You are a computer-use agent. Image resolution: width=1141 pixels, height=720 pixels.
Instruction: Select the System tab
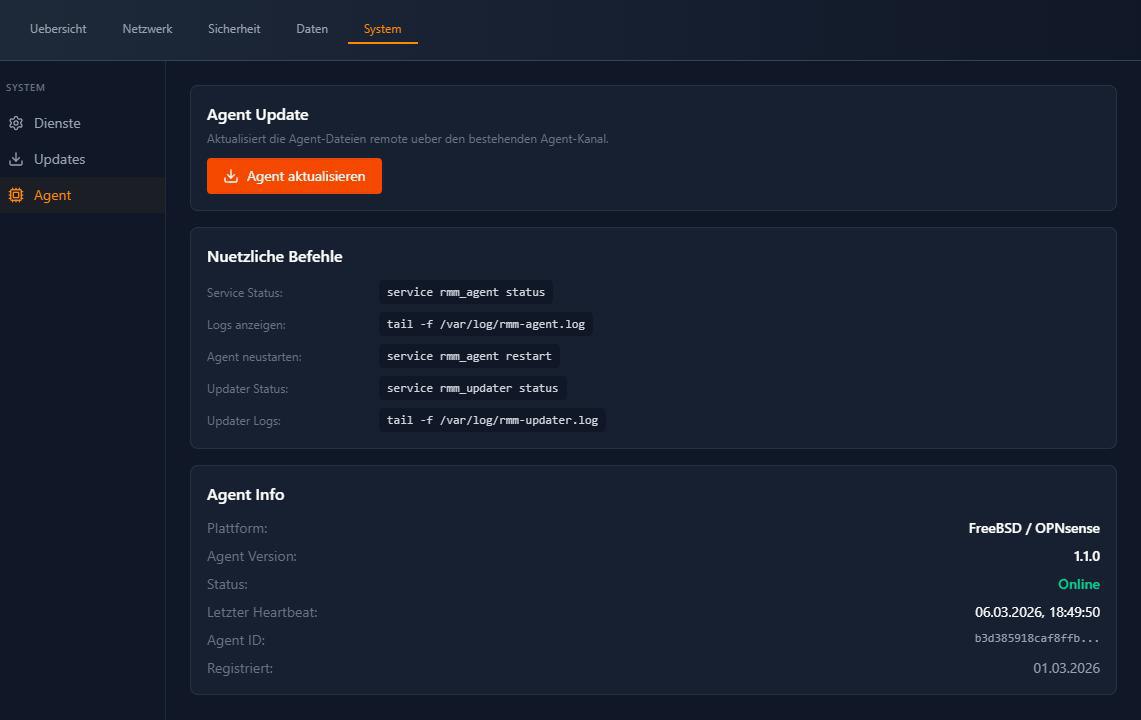(383, 29)
